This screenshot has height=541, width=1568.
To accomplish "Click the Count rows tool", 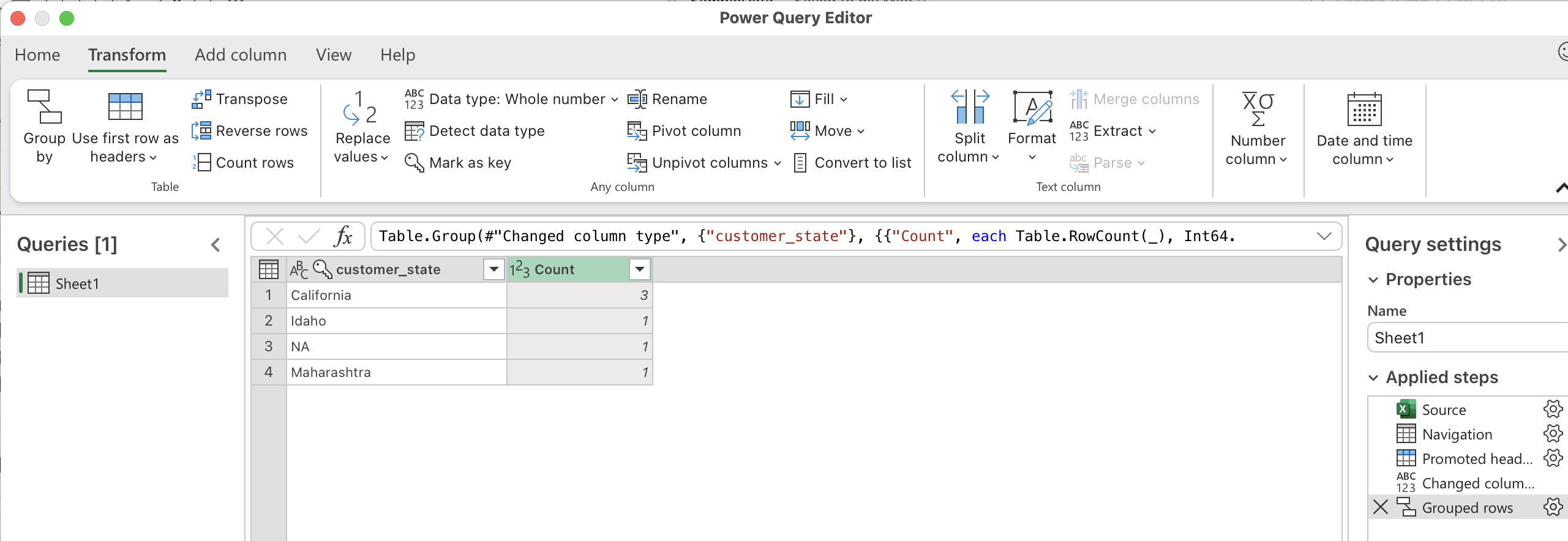I will pos(243,163).
